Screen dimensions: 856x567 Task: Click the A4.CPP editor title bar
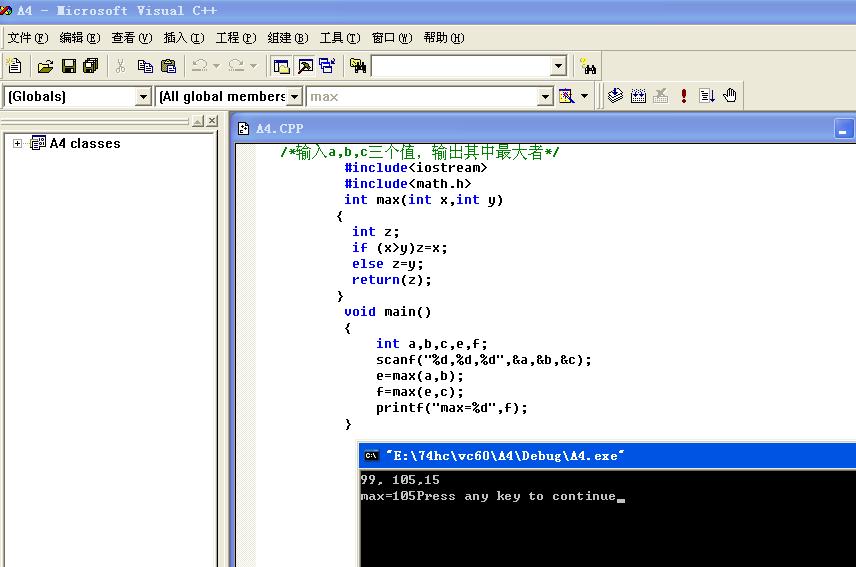click(x=543, y=129)
